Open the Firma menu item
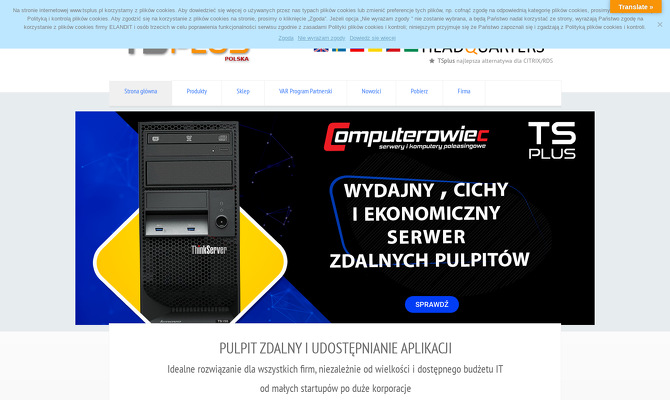This screenshot has height=400, width=670. click(464, 91)
